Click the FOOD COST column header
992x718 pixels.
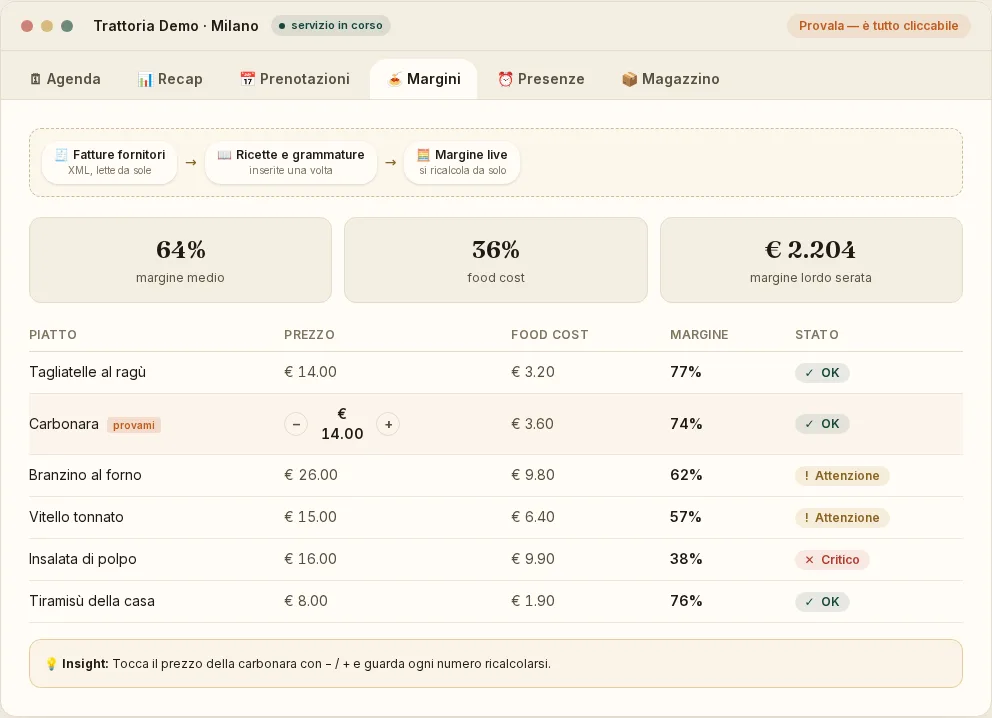pos(550,335)
